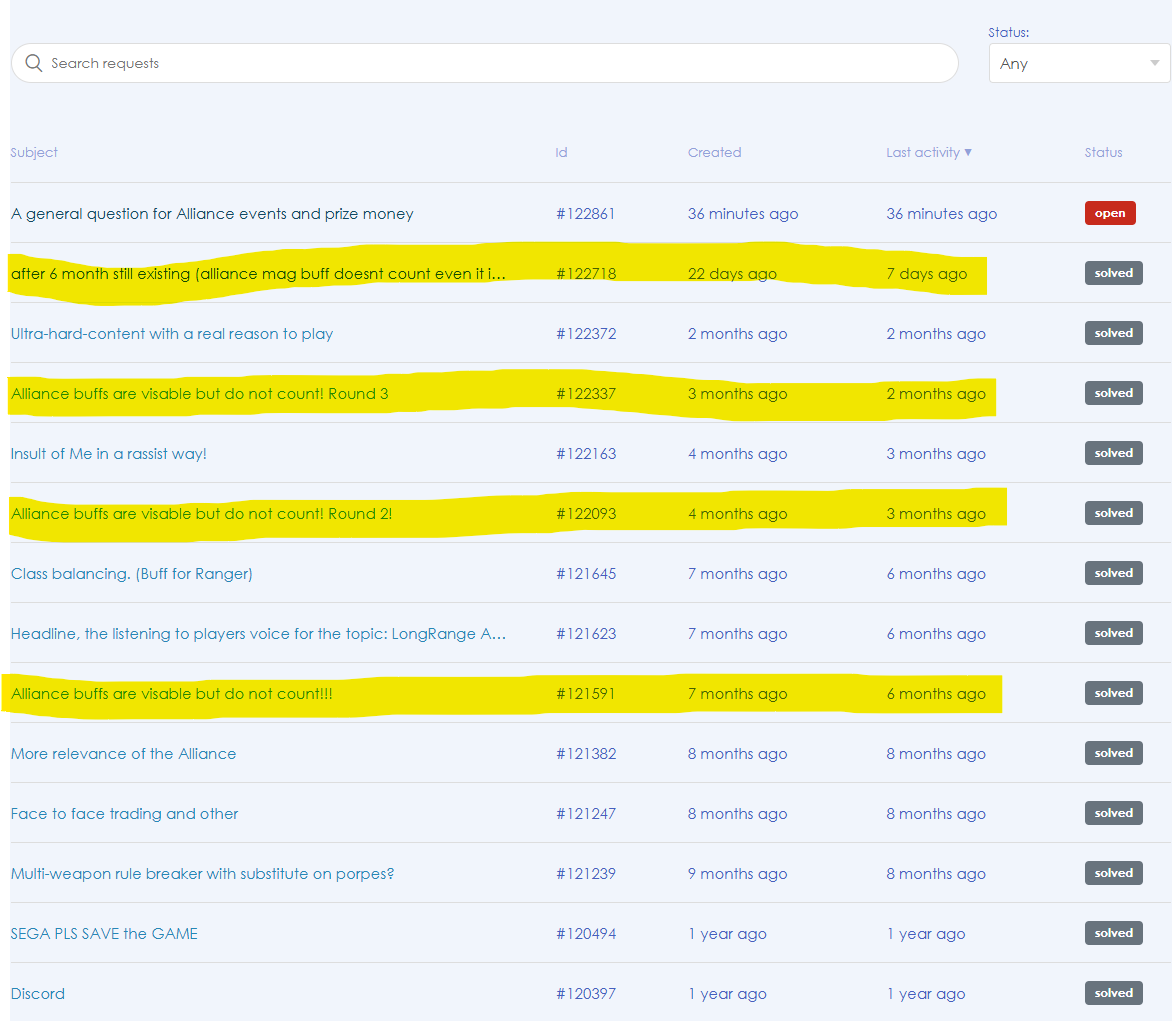The width and height of the screenshot is (1172, 1021).
Task: Select request id #122337
Action: [x=585, y=394]
